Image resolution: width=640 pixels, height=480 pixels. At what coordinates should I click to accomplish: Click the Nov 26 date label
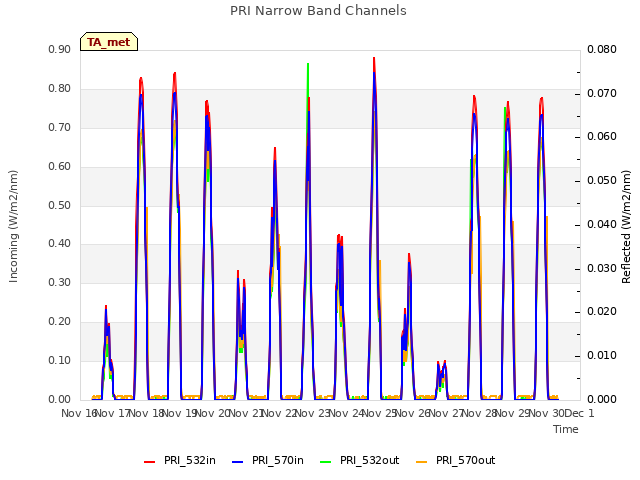[413, 413]
